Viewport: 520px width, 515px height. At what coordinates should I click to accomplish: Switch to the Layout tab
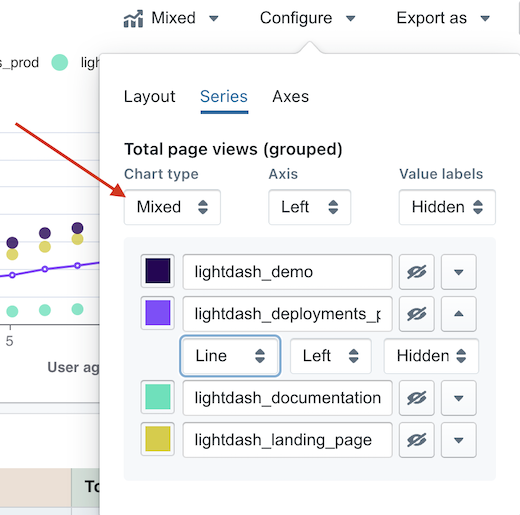click(149, 97)
